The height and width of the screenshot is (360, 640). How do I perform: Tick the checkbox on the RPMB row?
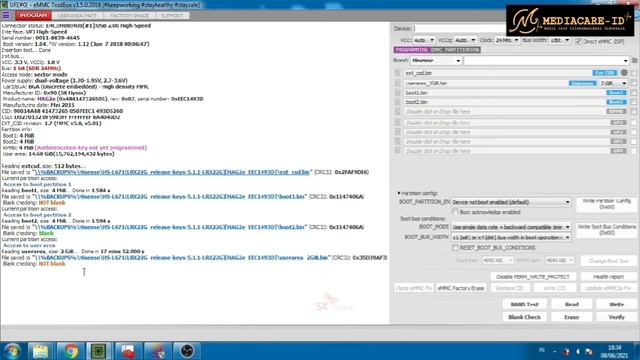click(634, 111)
